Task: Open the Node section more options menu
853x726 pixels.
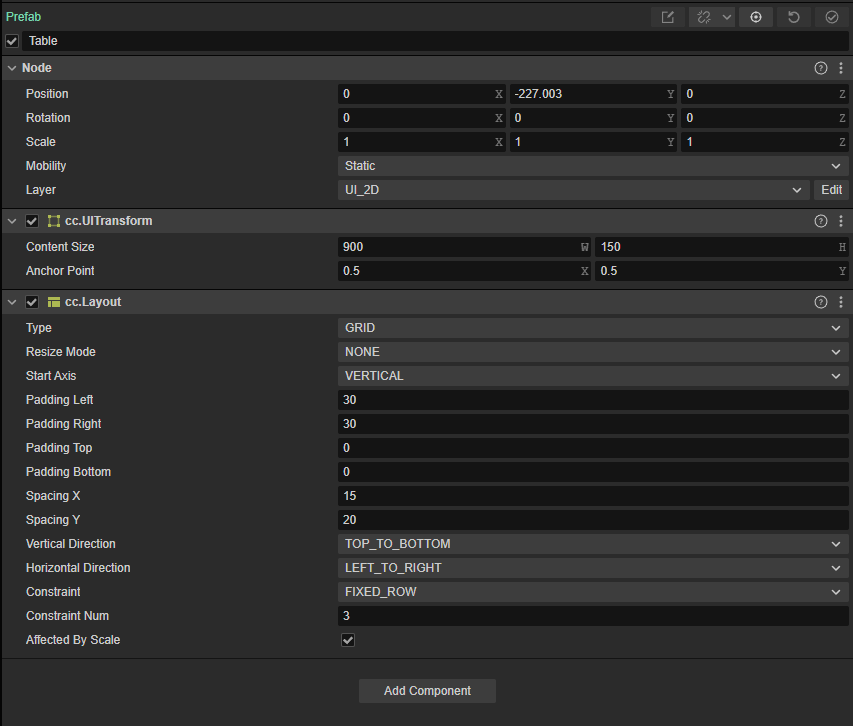Action: (840, 68)
